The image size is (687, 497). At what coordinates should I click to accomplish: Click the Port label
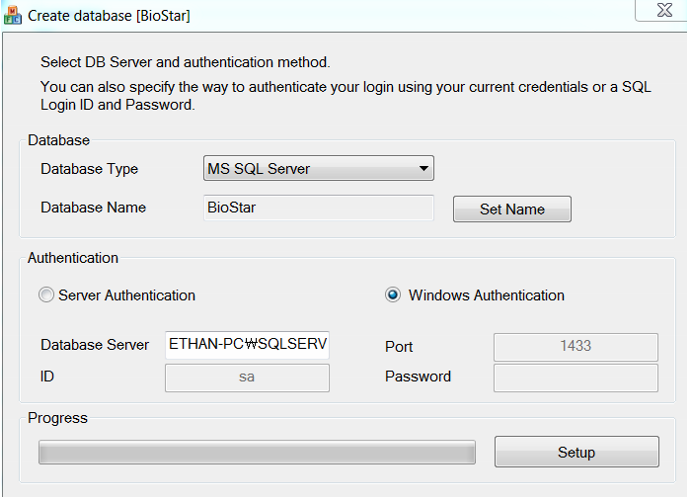(399, 347)
